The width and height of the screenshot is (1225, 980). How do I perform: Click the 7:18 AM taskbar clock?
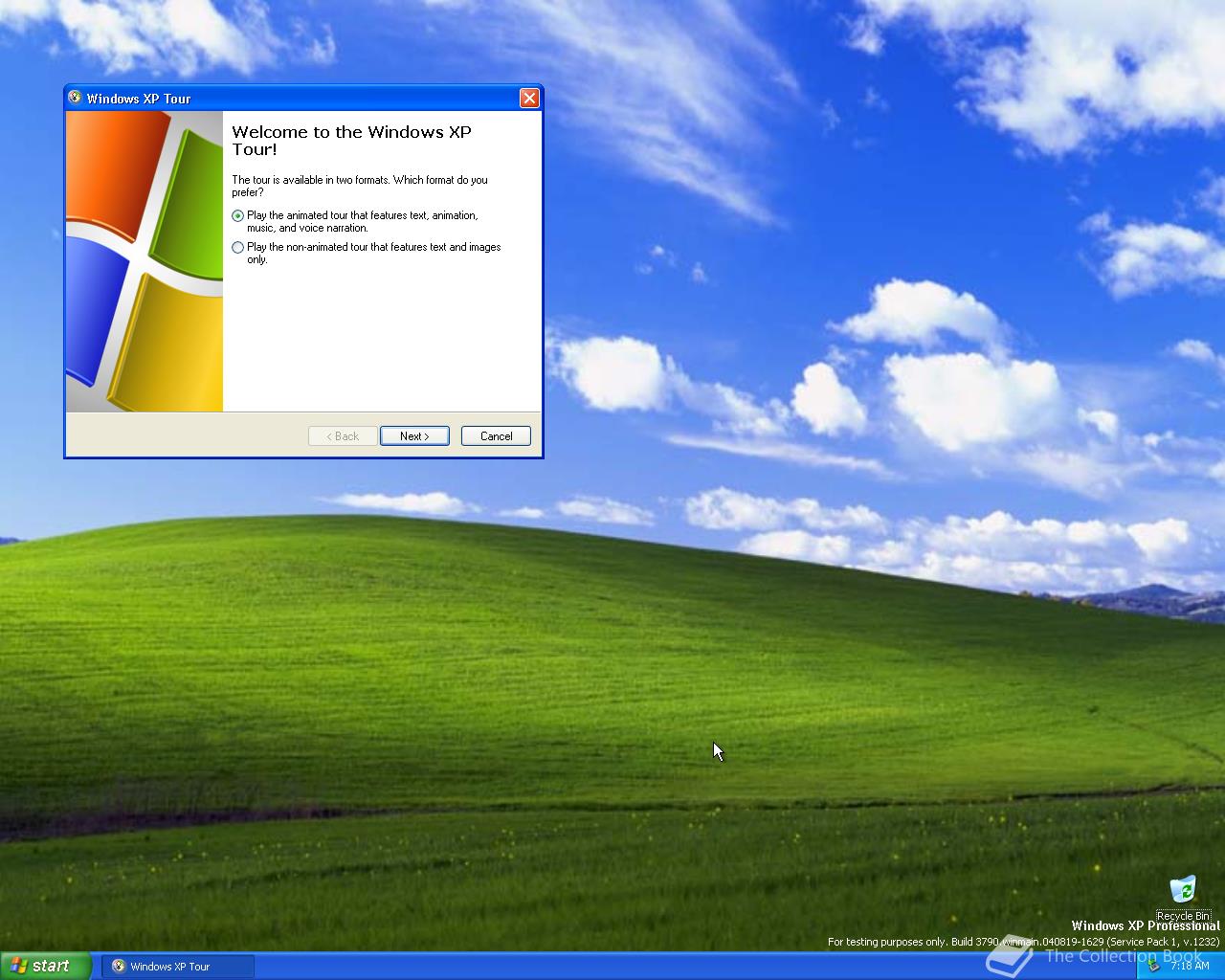[x=1190, y=966]
